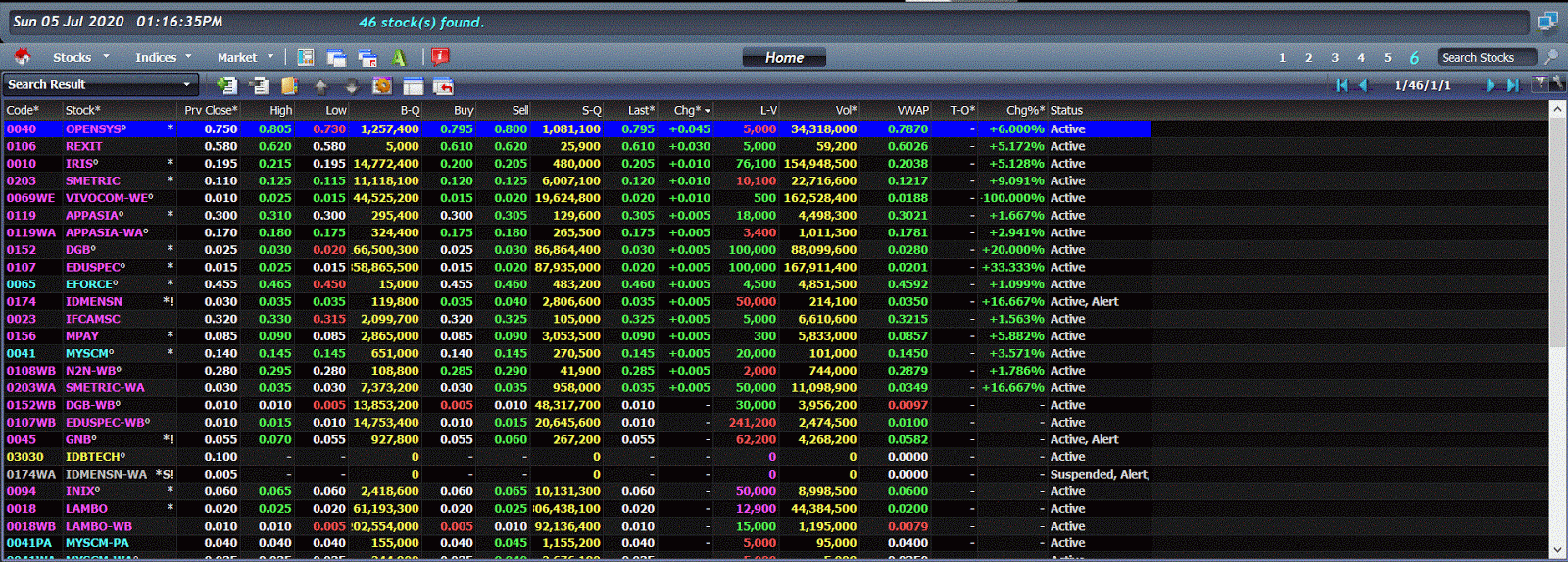
Task: Switch to workspace tab 1
Action: click(x=1282, y=57)
